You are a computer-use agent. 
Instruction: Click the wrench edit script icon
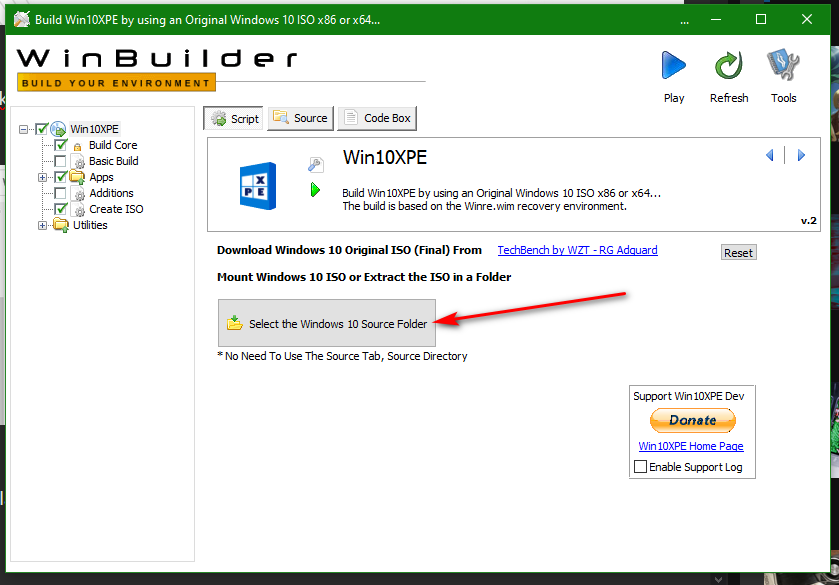(x=316, y=164)
